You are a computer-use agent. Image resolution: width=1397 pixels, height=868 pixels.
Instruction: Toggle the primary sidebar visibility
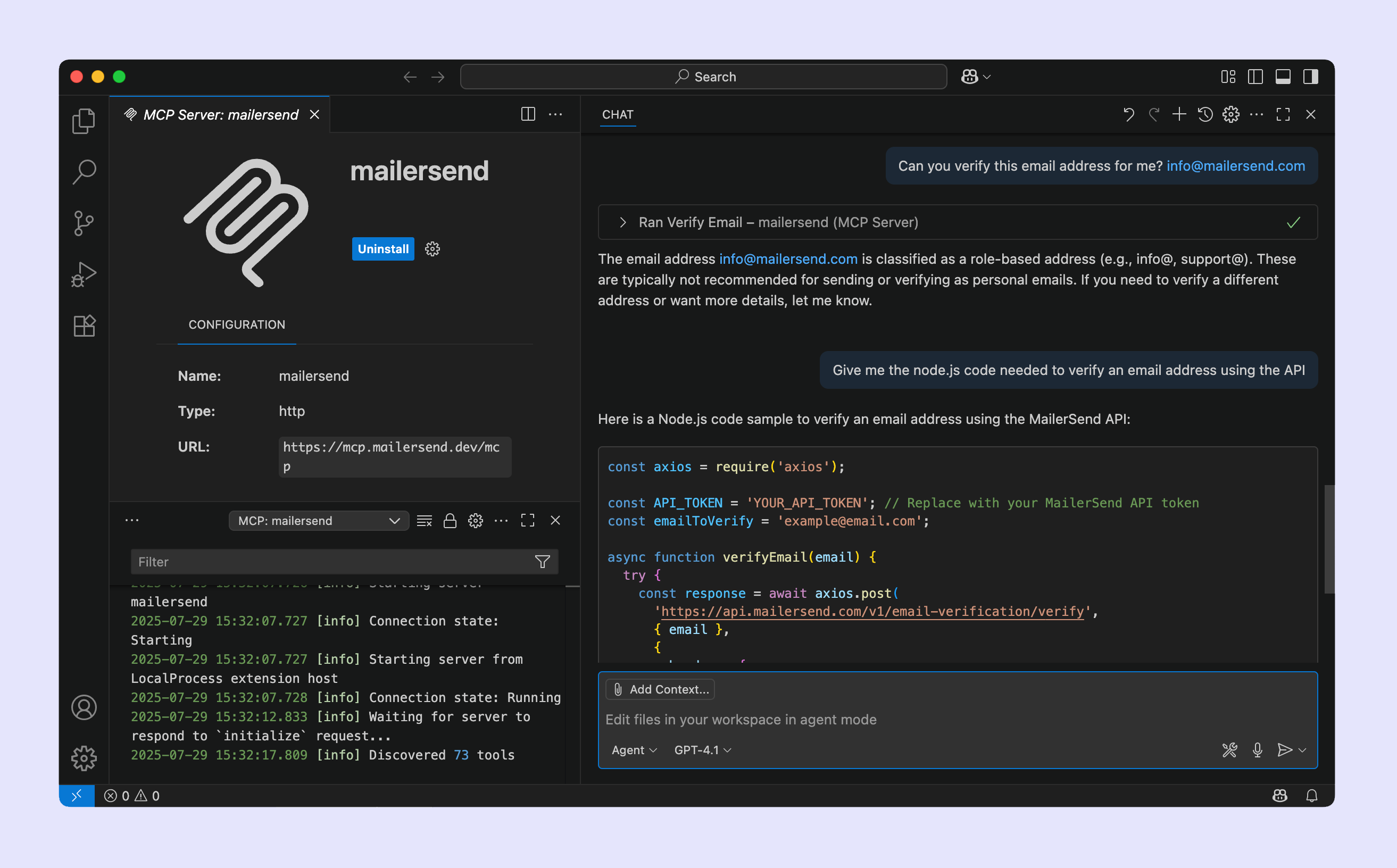pos(1255,77)
